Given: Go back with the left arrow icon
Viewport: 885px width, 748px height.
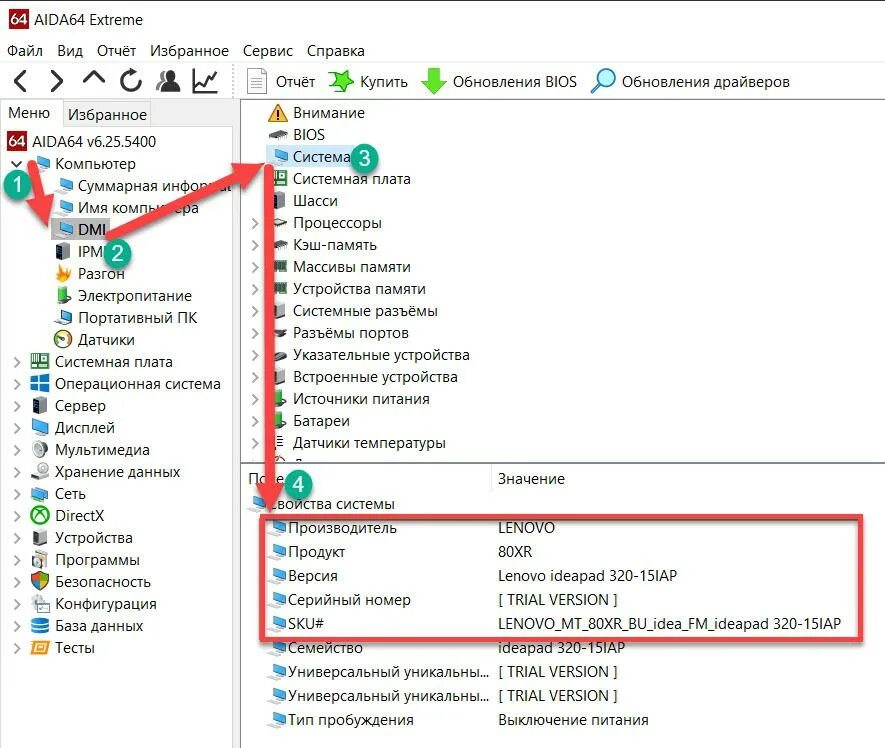Looking at the screenshot, I should click(20, 81).
